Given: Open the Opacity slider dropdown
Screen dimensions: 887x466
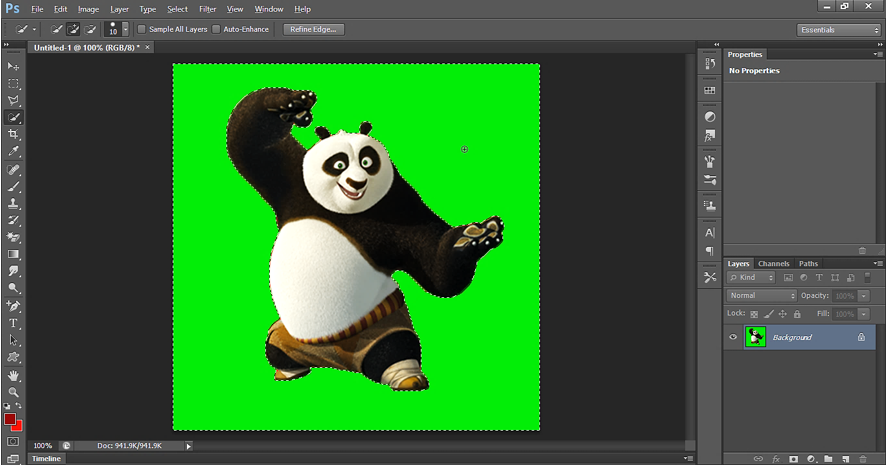Looking at the screenshot, I should 864,296.
